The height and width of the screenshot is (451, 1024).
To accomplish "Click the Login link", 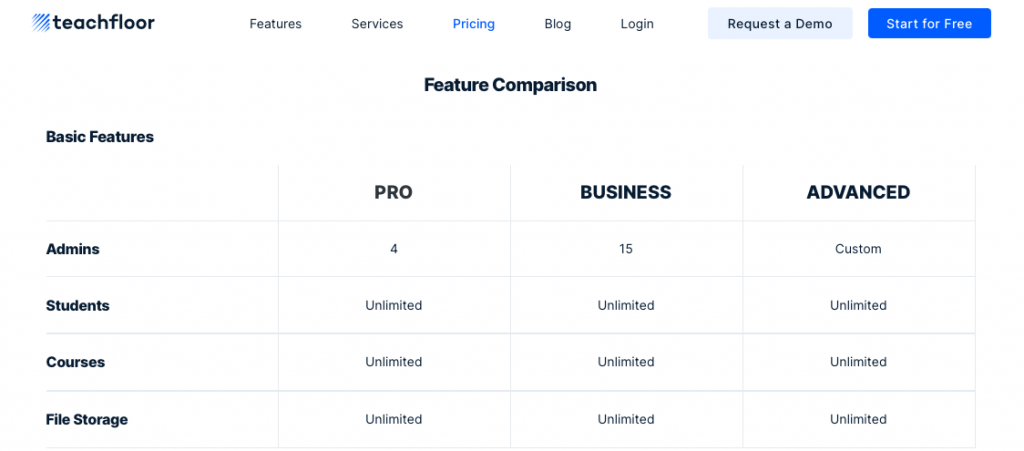I will [x=637, y=24].
